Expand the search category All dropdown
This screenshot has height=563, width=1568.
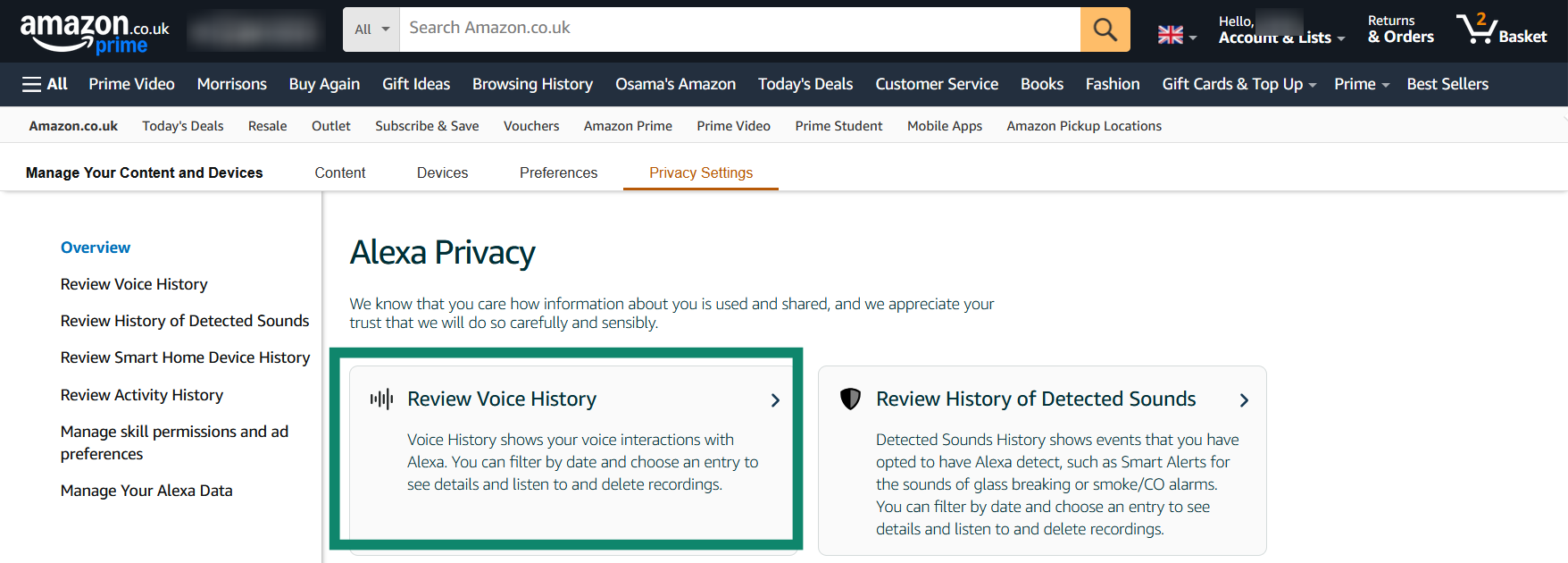coord(371,29)
